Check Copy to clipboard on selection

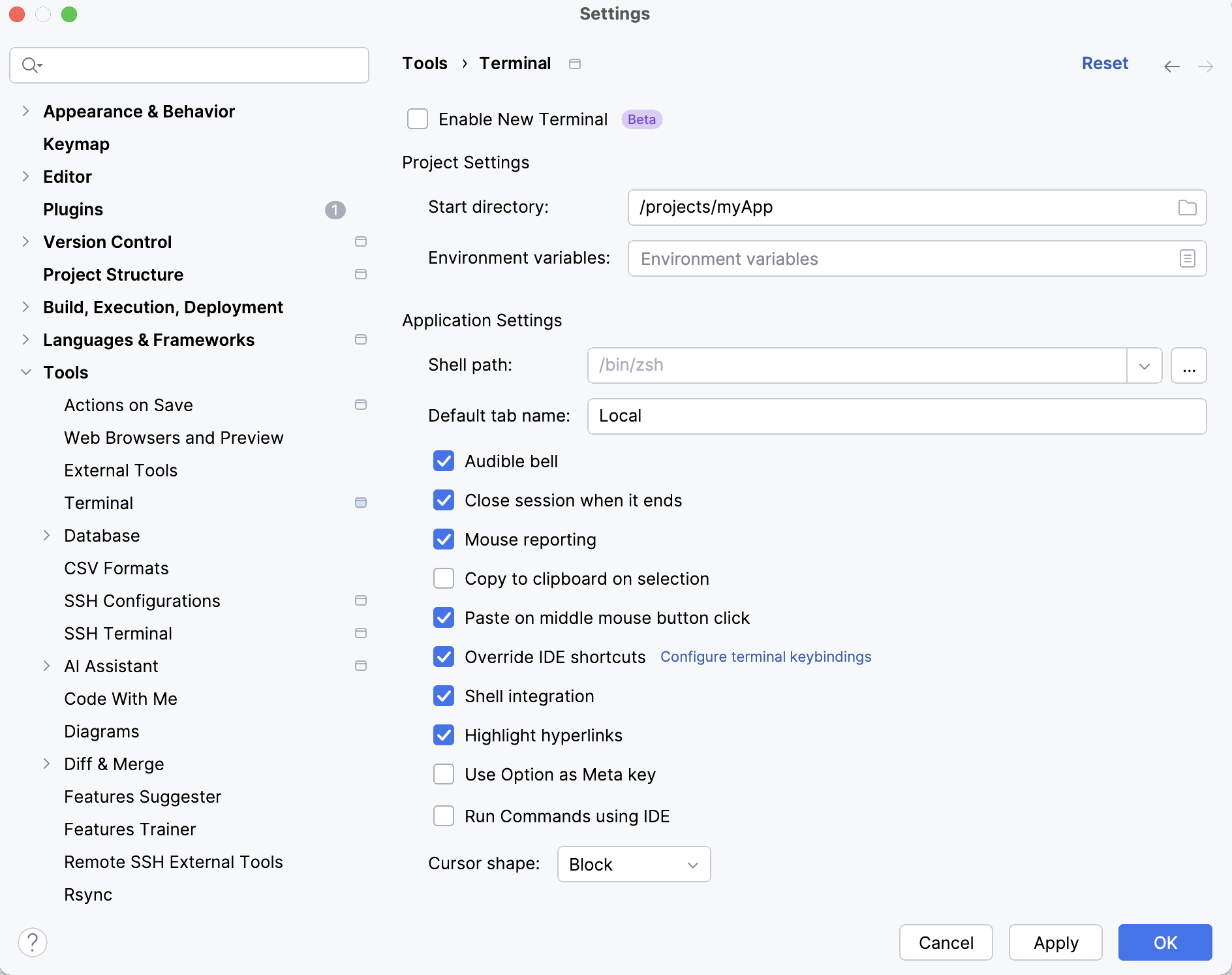click(x=444, y=579)
